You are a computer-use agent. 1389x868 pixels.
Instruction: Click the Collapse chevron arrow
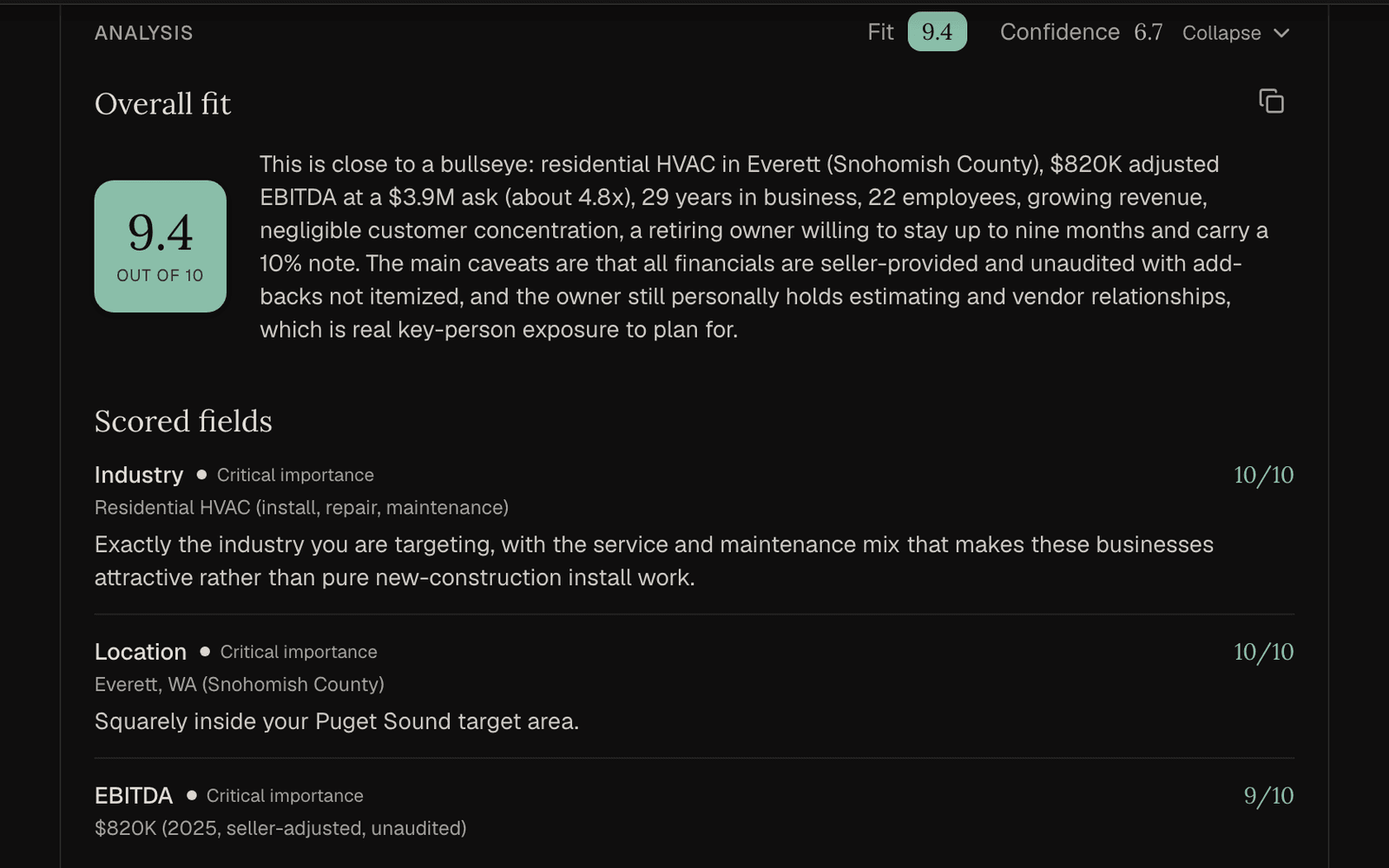click(1281, 33)
